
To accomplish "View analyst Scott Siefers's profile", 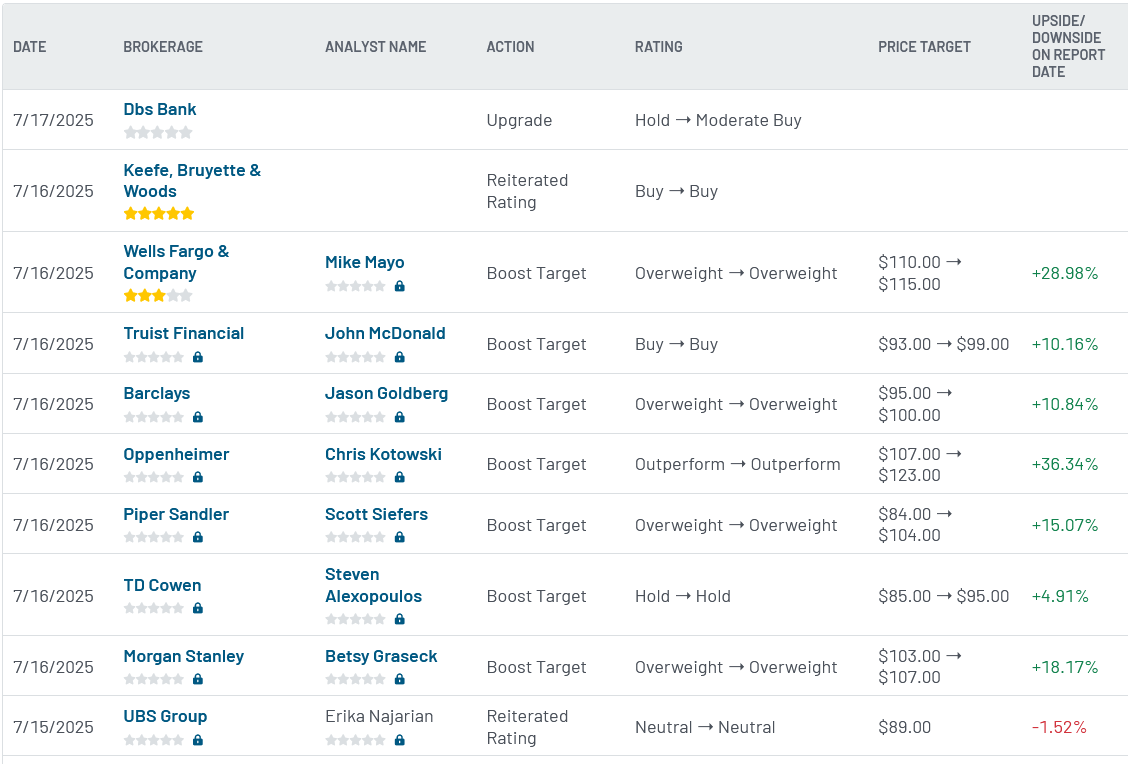I will 376,514.
